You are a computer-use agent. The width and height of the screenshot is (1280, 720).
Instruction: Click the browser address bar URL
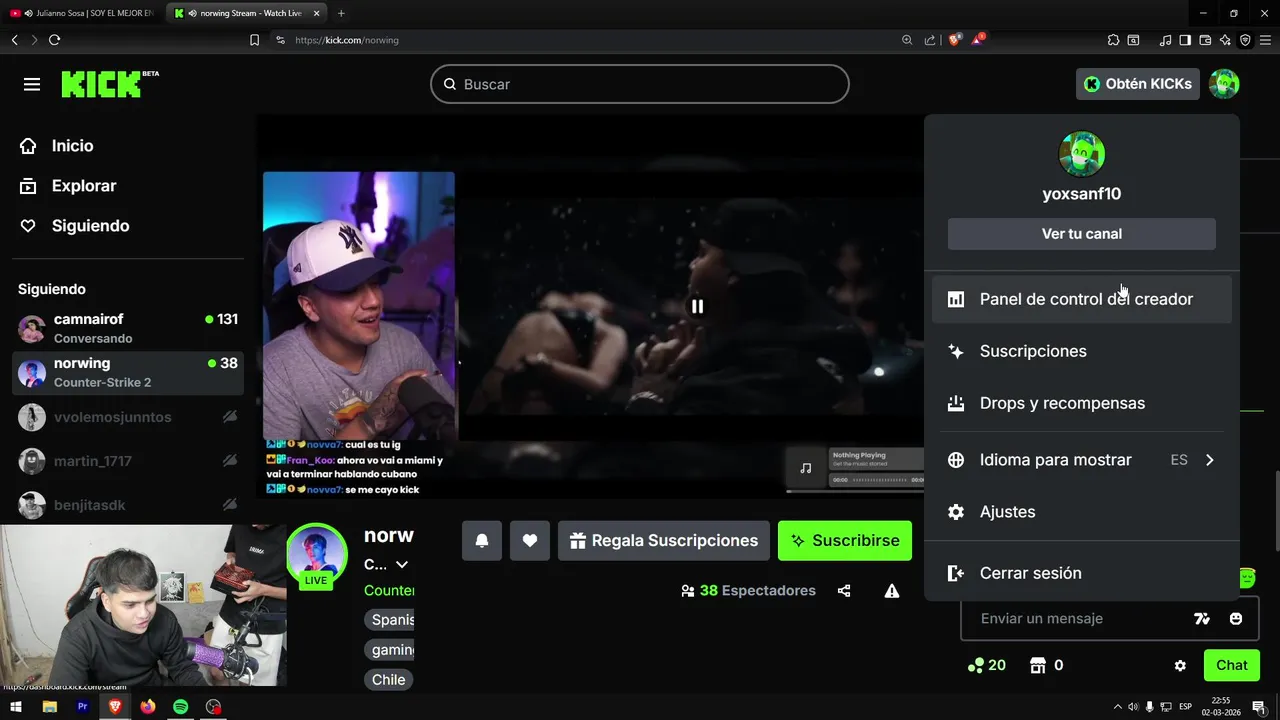[x=347, y=40]
